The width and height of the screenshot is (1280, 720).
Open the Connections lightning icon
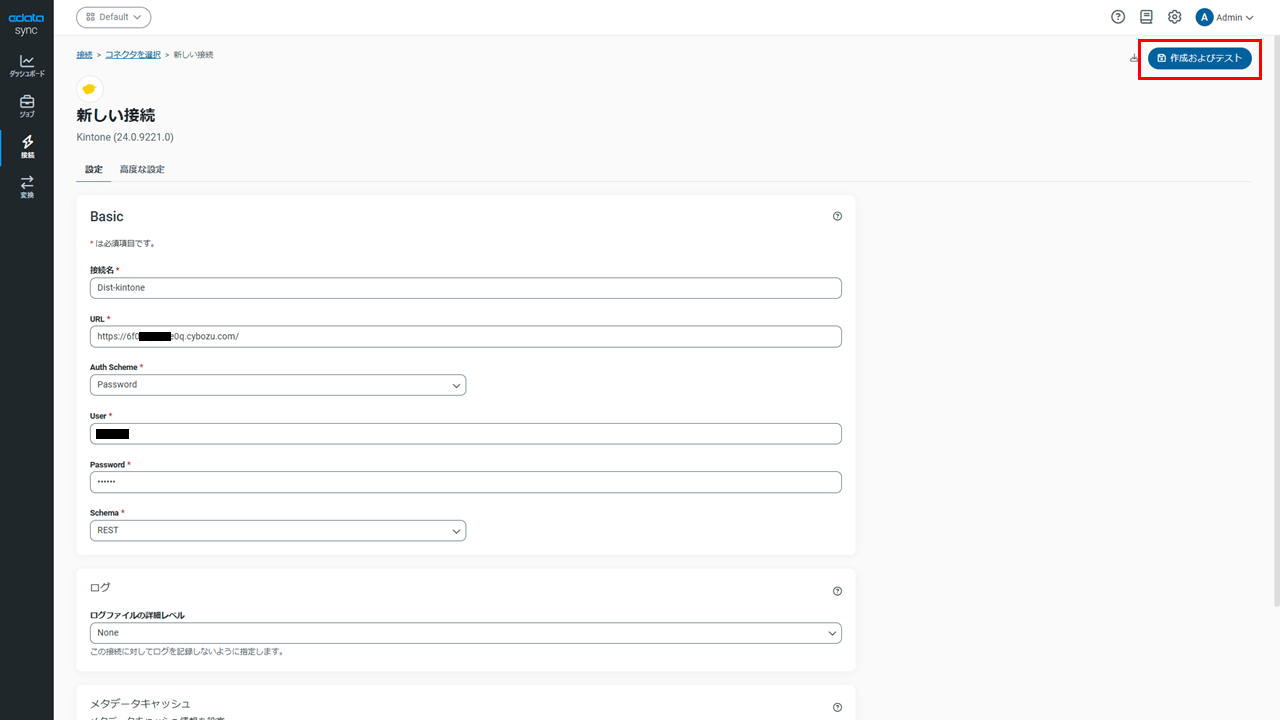pos(27,147)
